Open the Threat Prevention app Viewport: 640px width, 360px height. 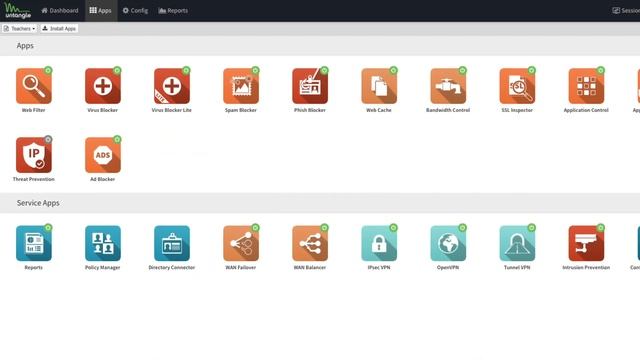(33, 155)
